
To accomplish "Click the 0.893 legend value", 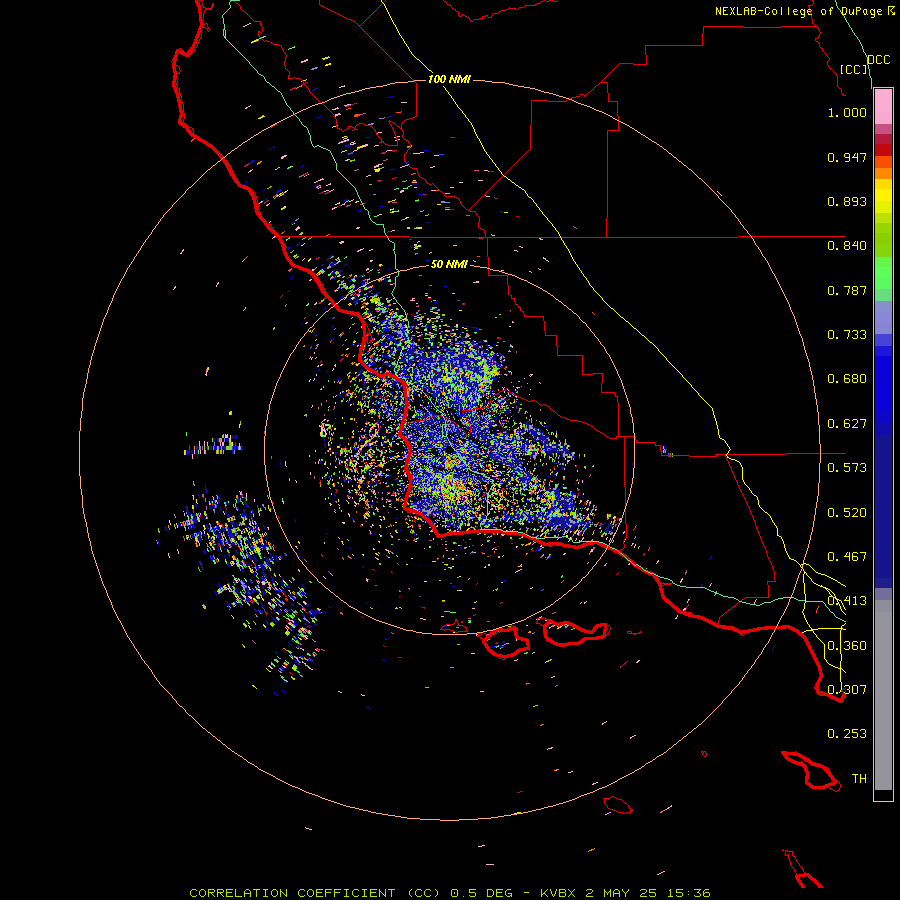I will 847,201.
